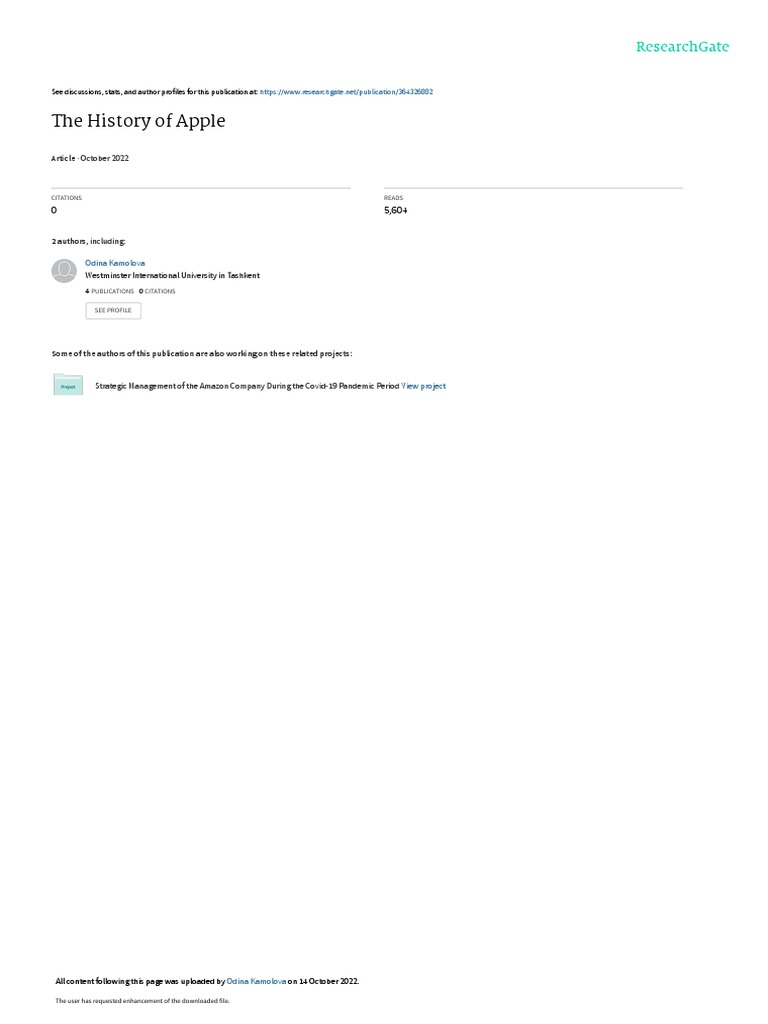Click the author avatar placeholder icon
The image size is (768, 1024).
coord(64,270)
